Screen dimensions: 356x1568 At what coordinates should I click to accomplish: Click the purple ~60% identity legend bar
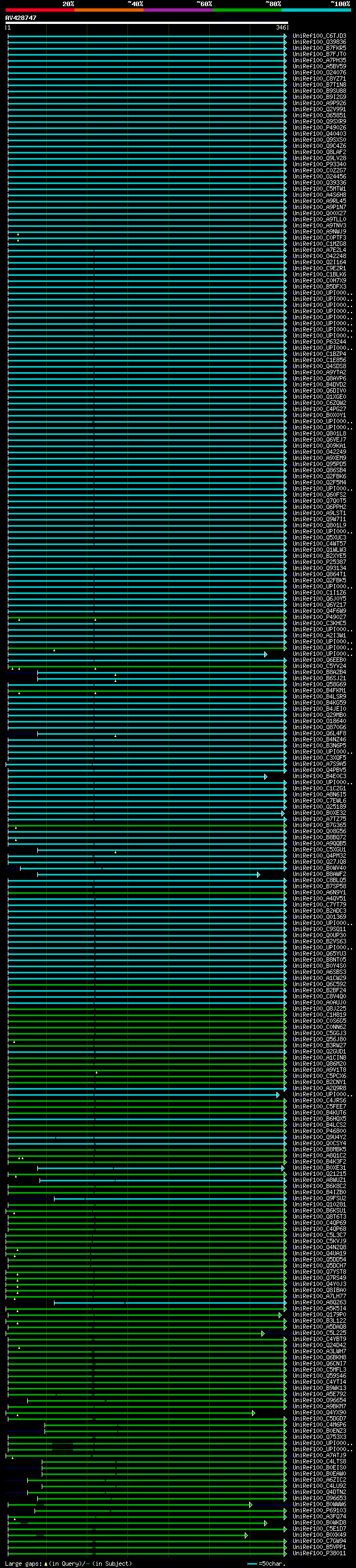(179, 10)
